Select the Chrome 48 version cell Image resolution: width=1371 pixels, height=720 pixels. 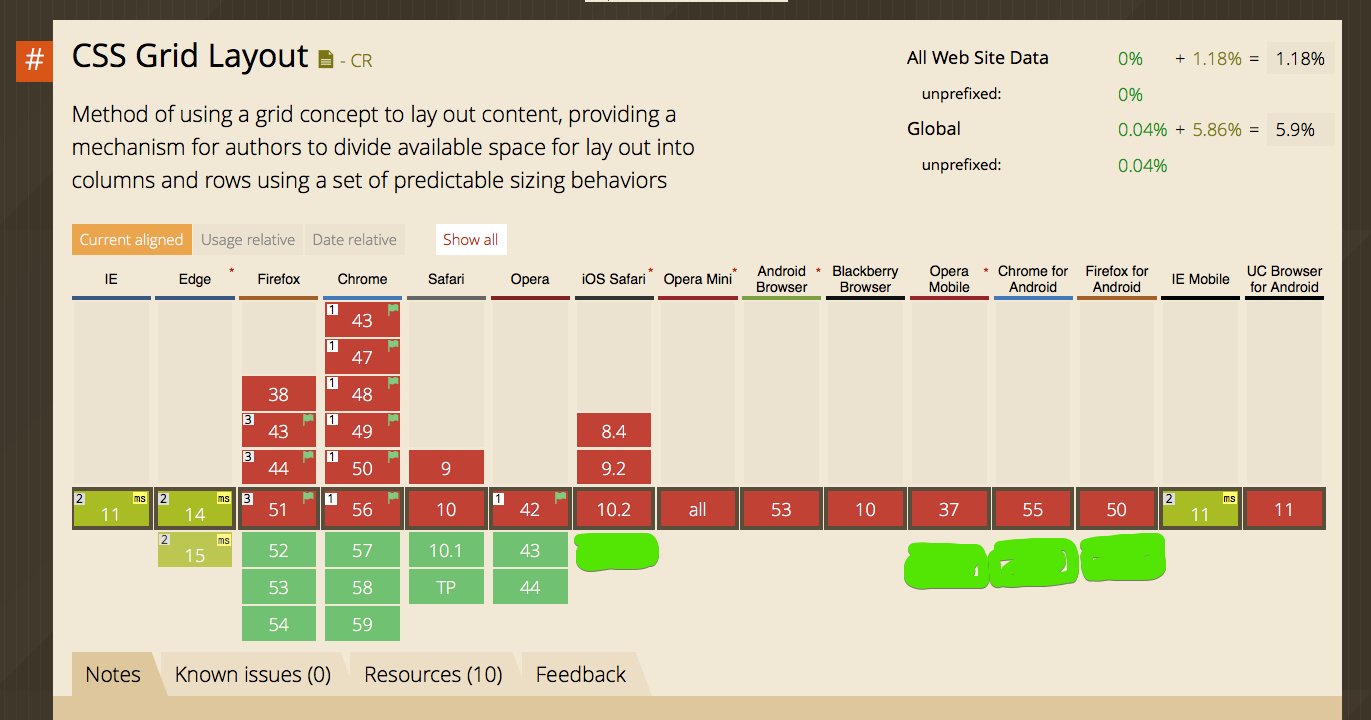click(362, 394)
